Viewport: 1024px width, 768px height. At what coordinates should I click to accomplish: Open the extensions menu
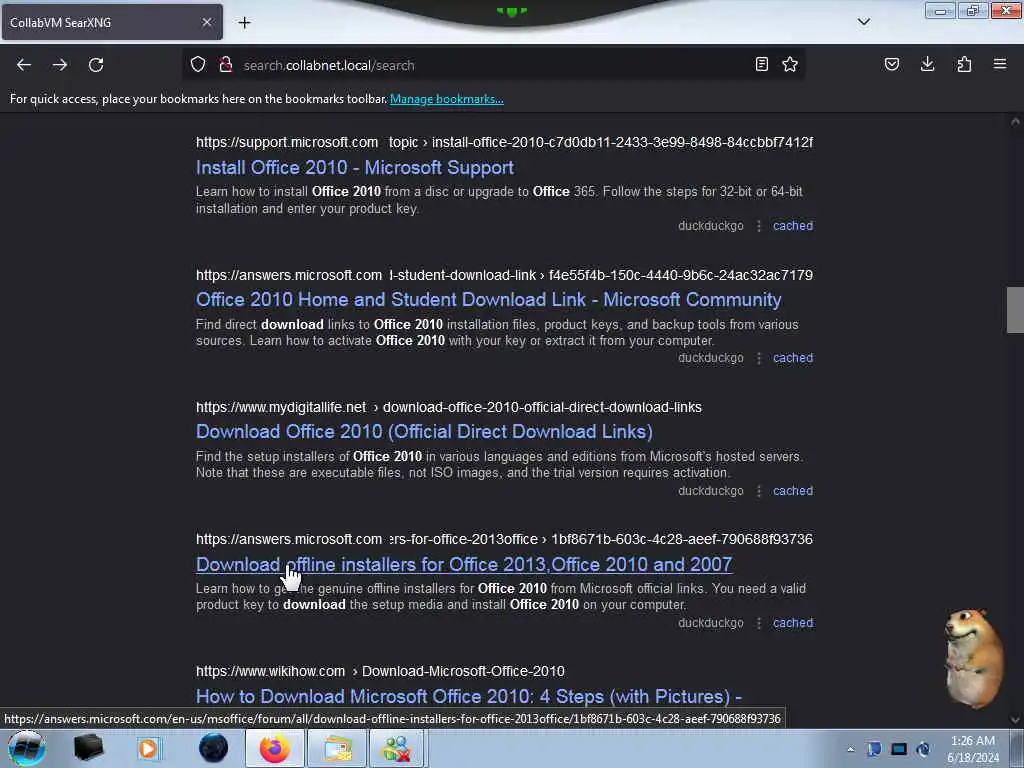(x=964, y=65)
